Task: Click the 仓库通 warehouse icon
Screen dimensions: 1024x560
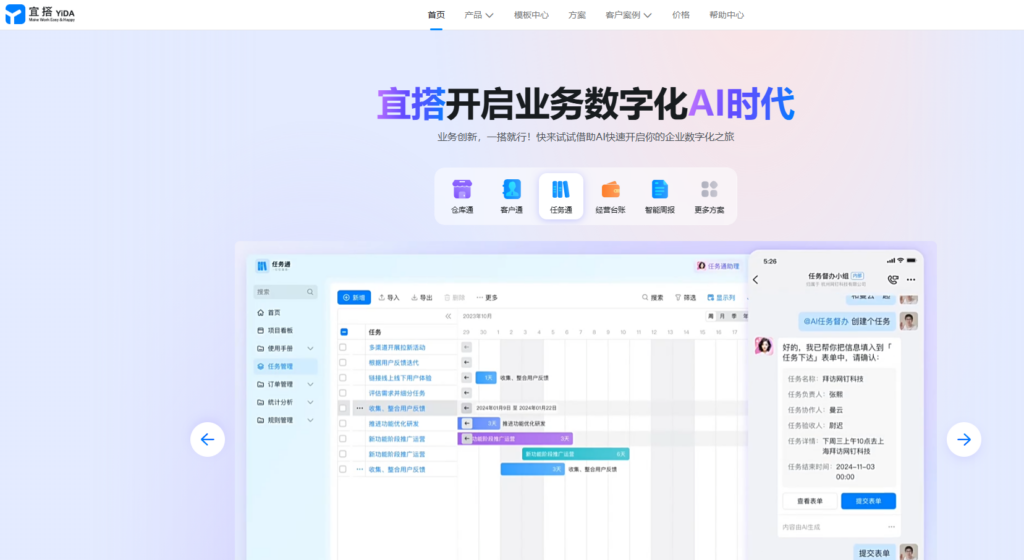Action: [x=462, y=190]
